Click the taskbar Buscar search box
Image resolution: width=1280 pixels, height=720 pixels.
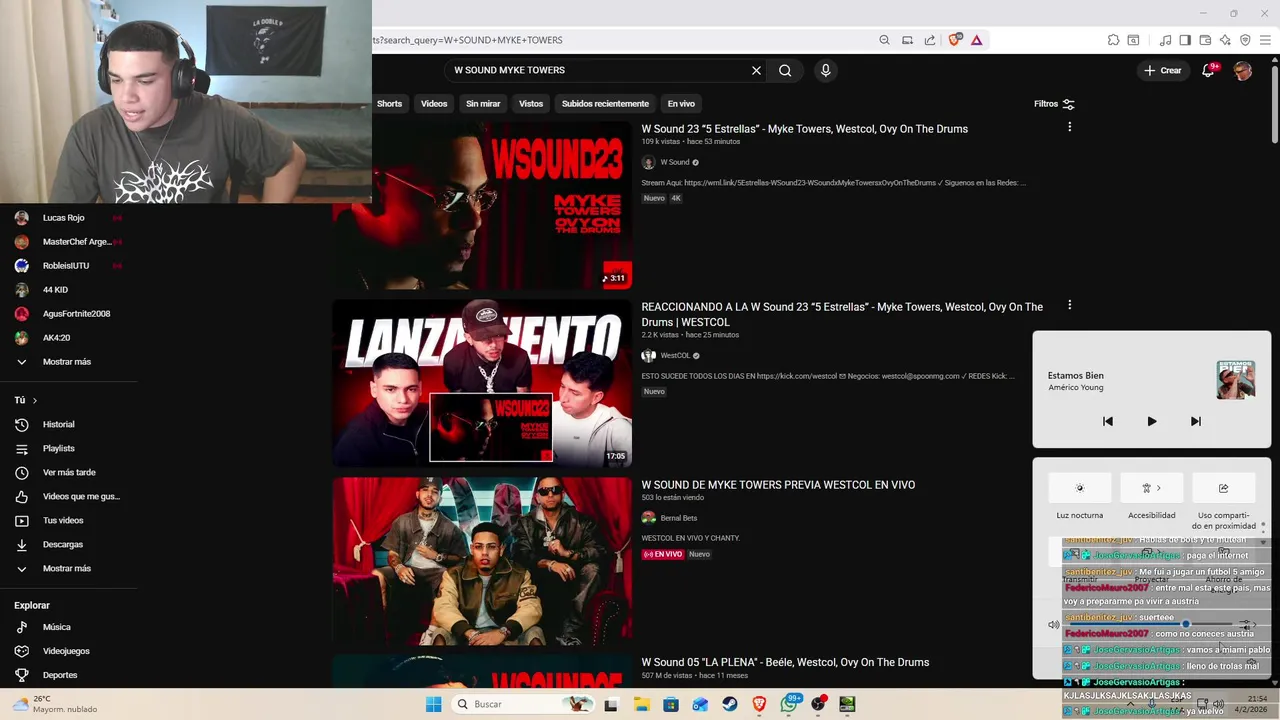[x=523, y=704]
